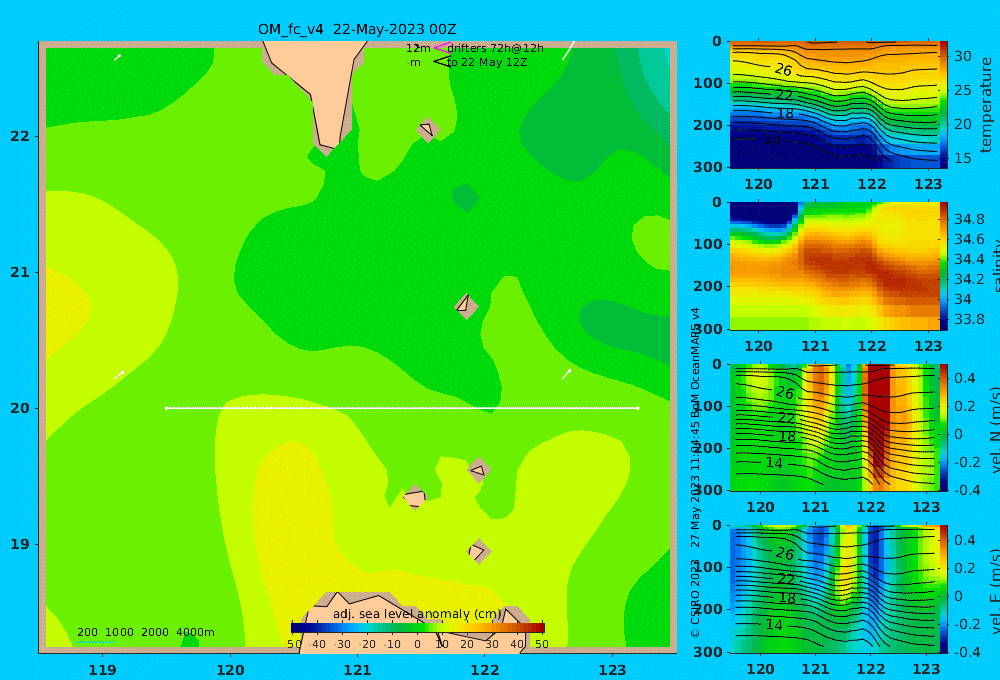1000x680 pixels.
Task: Click the vertical CSIRO BoM OceanMAPS v4 credit text
Action: tap(695, 472)
